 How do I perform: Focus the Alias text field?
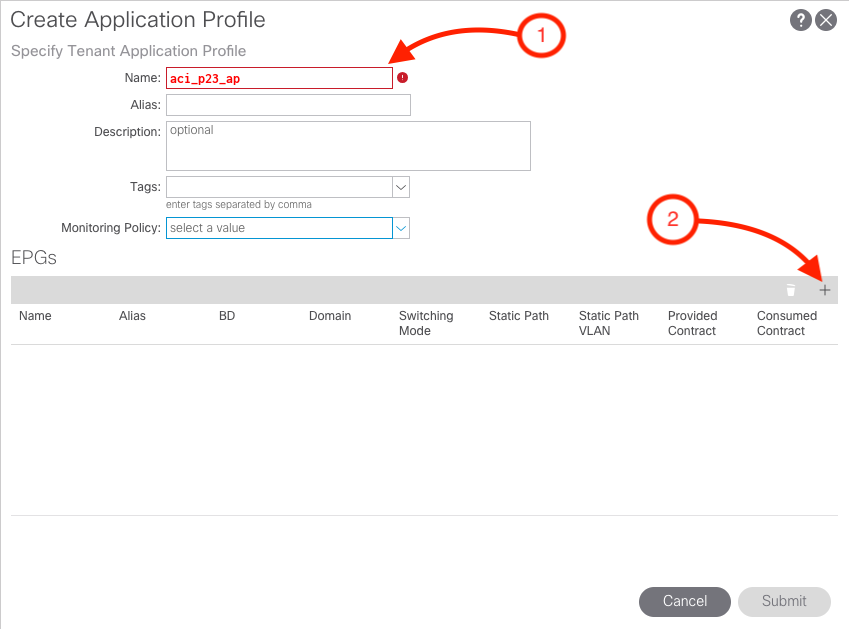288,105
